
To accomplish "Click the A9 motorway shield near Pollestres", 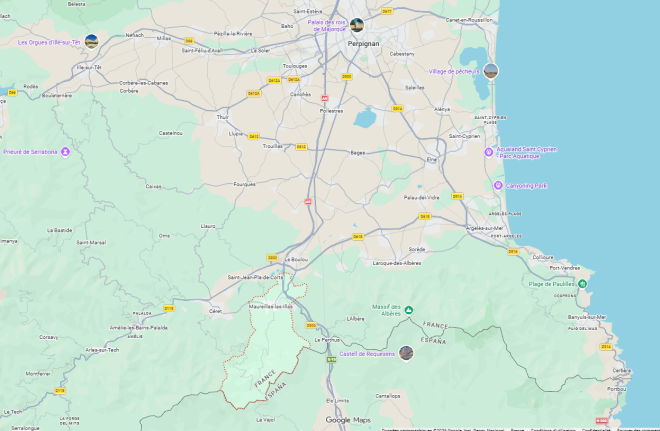I will [x=325, y=98].
